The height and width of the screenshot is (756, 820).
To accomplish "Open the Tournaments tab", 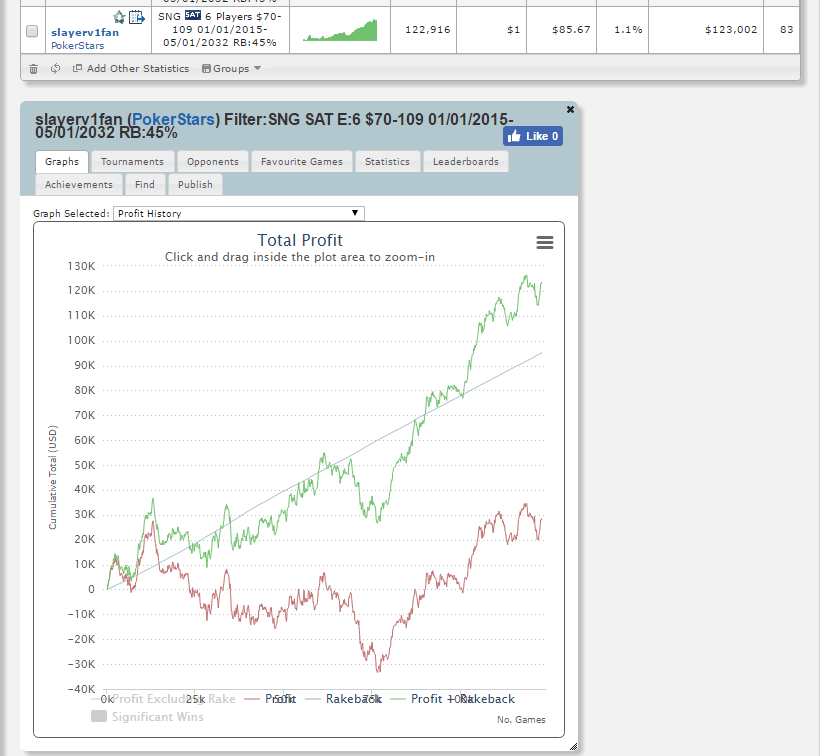I will [132, 162].
